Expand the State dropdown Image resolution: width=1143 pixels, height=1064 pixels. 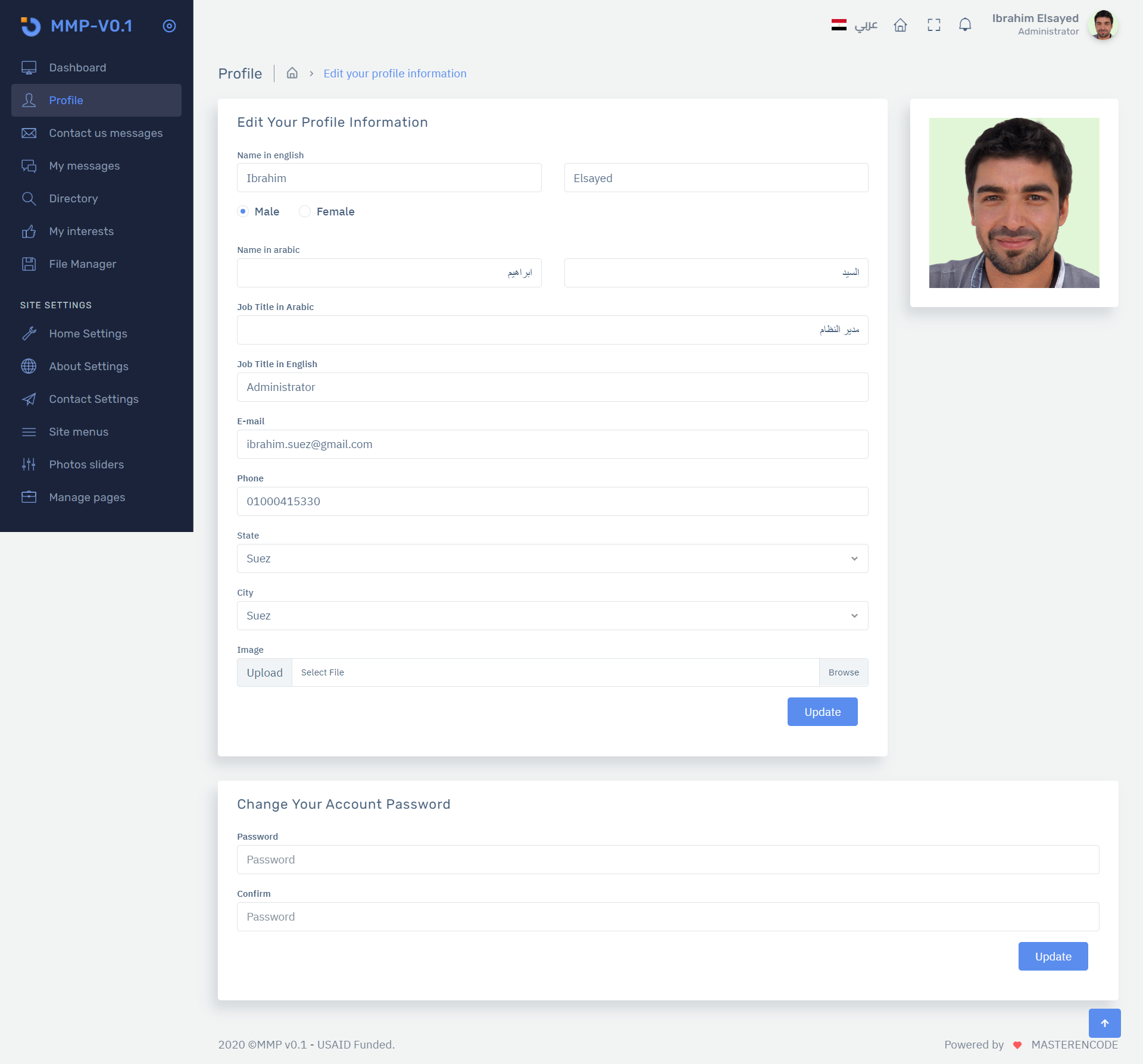[552, 559]
